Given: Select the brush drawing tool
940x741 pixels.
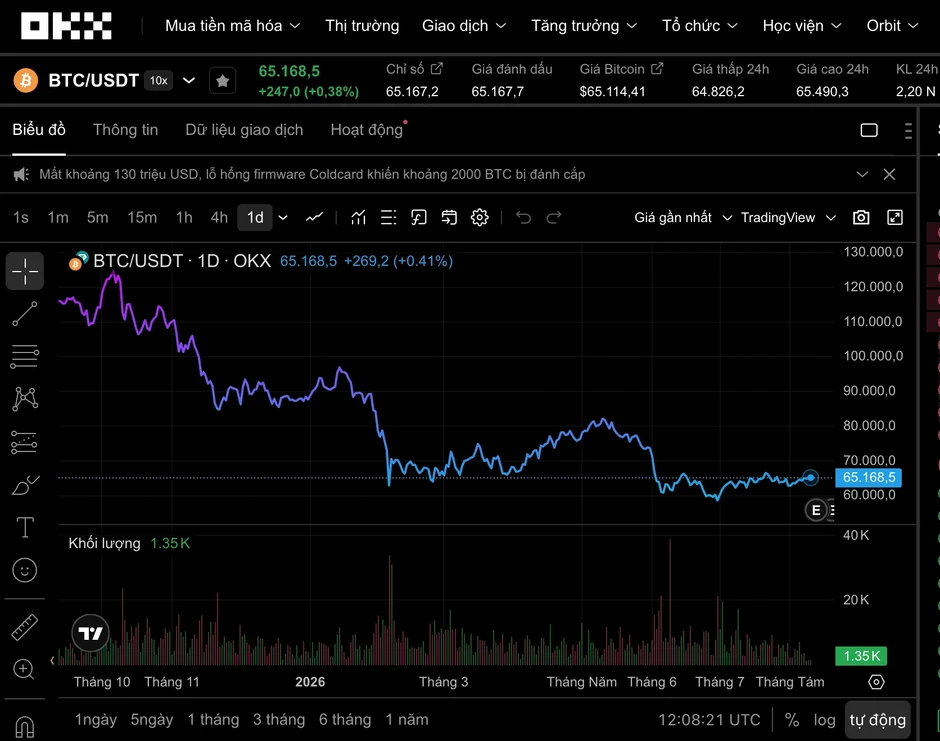Looking at the screenshot, I should pos(25,486).
